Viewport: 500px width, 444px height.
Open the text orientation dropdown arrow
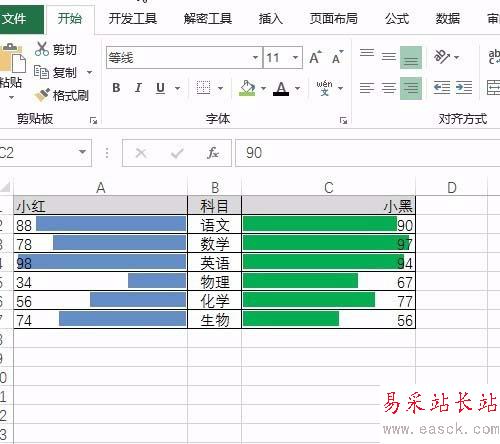(457, 57)
